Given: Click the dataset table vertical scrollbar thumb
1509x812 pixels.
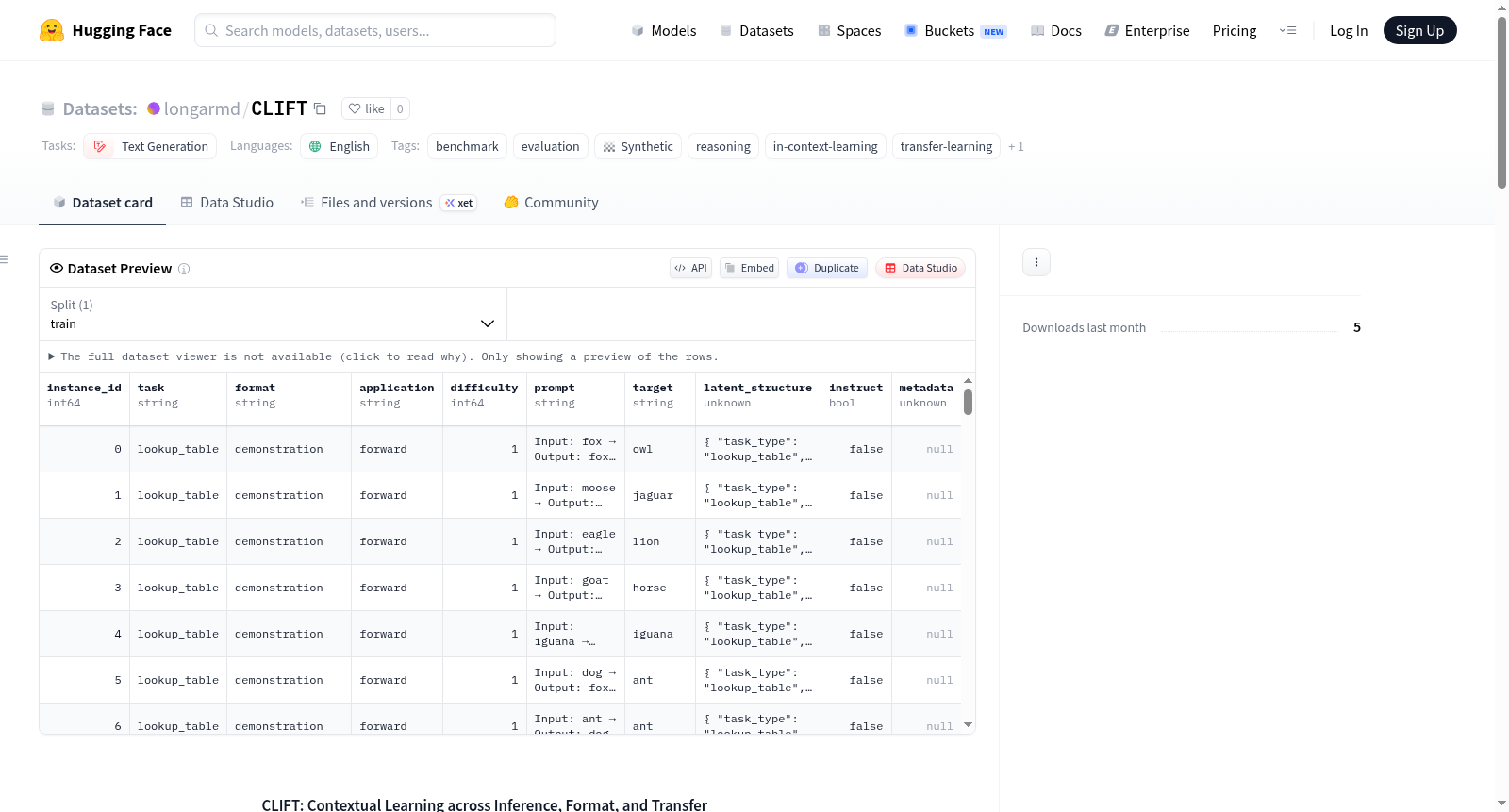Looking at the screenshot, I should point(968,402).
